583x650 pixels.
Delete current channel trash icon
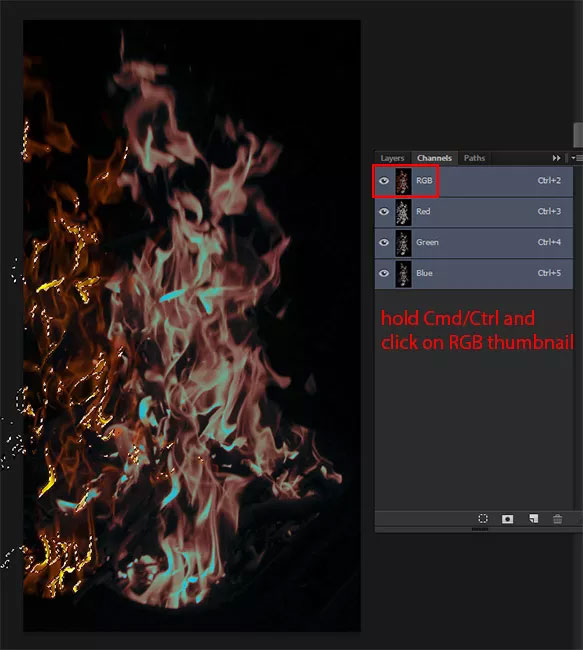point(558,519)
